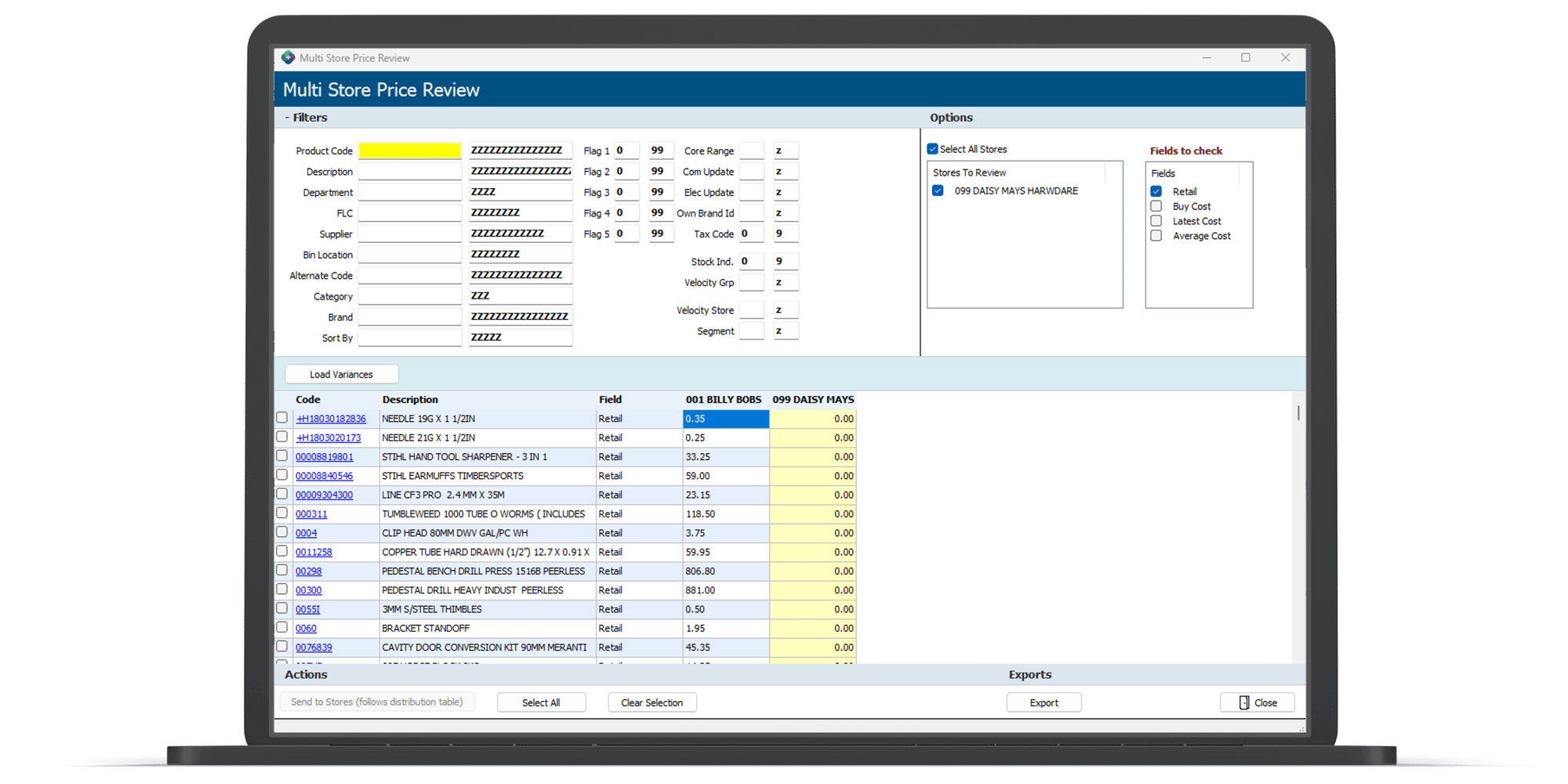This screenshot has width=1568, height=784.
Task: Minimize the Multi Store Price Review window
Action: click(x=1207, y=58)
